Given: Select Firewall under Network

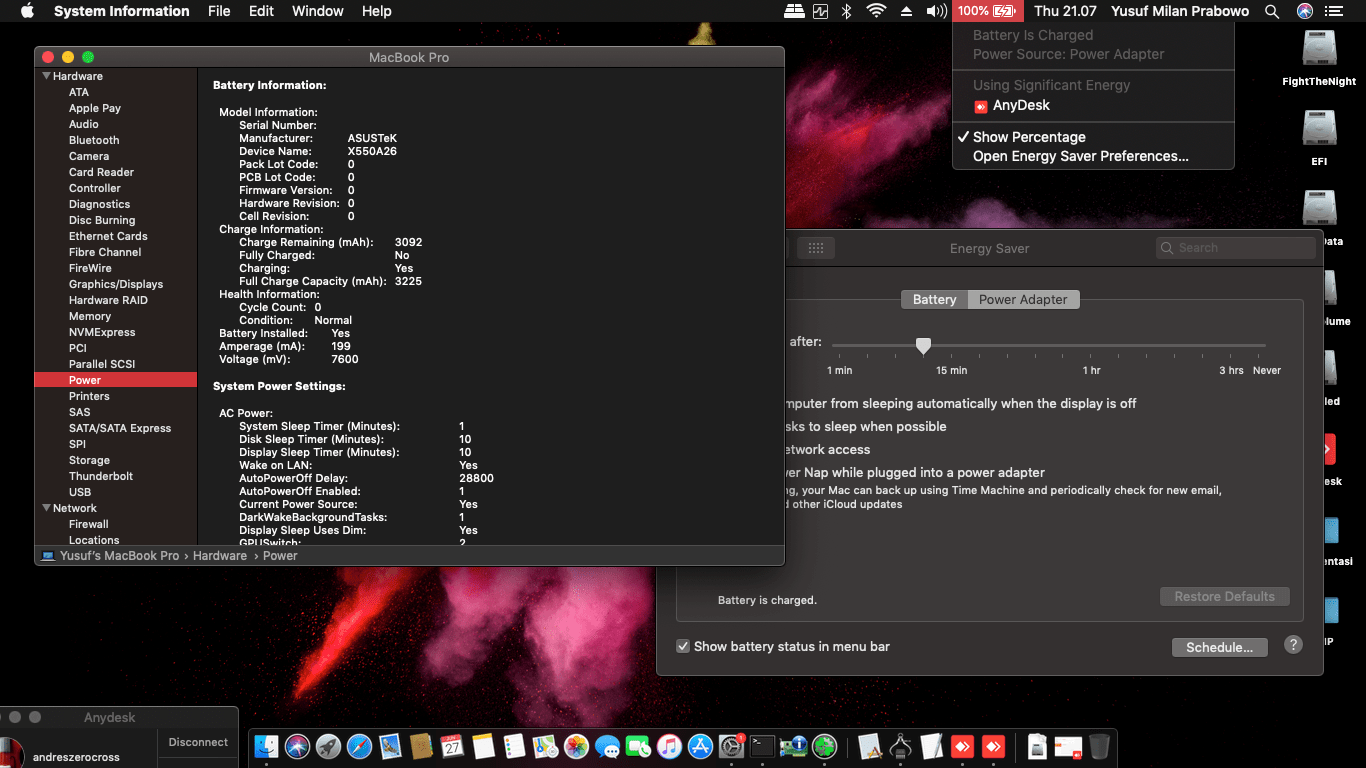Looking at the screenshot, I should click(89, 524).
